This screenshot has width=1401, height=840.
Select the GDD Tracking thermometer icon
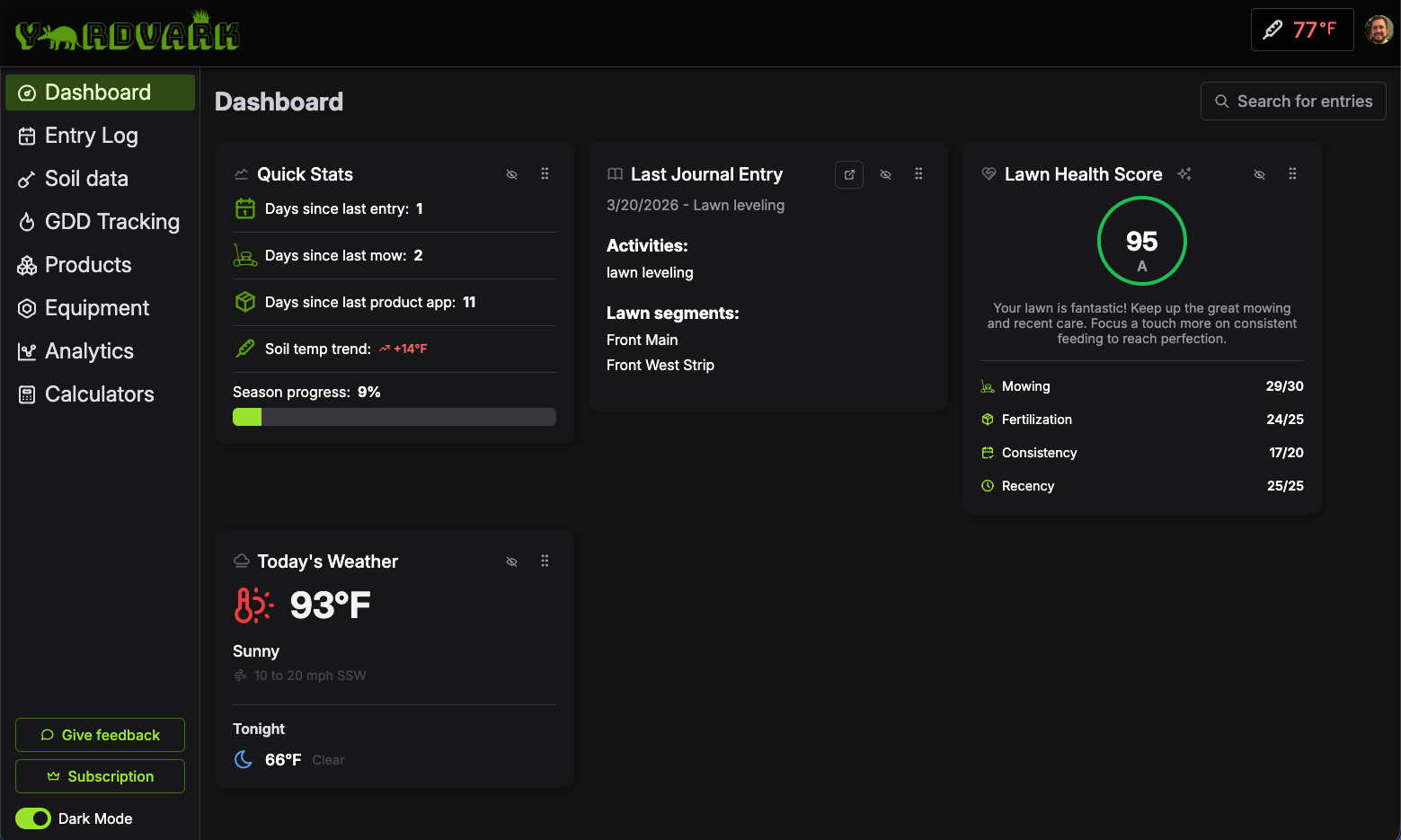click(26, 221)
